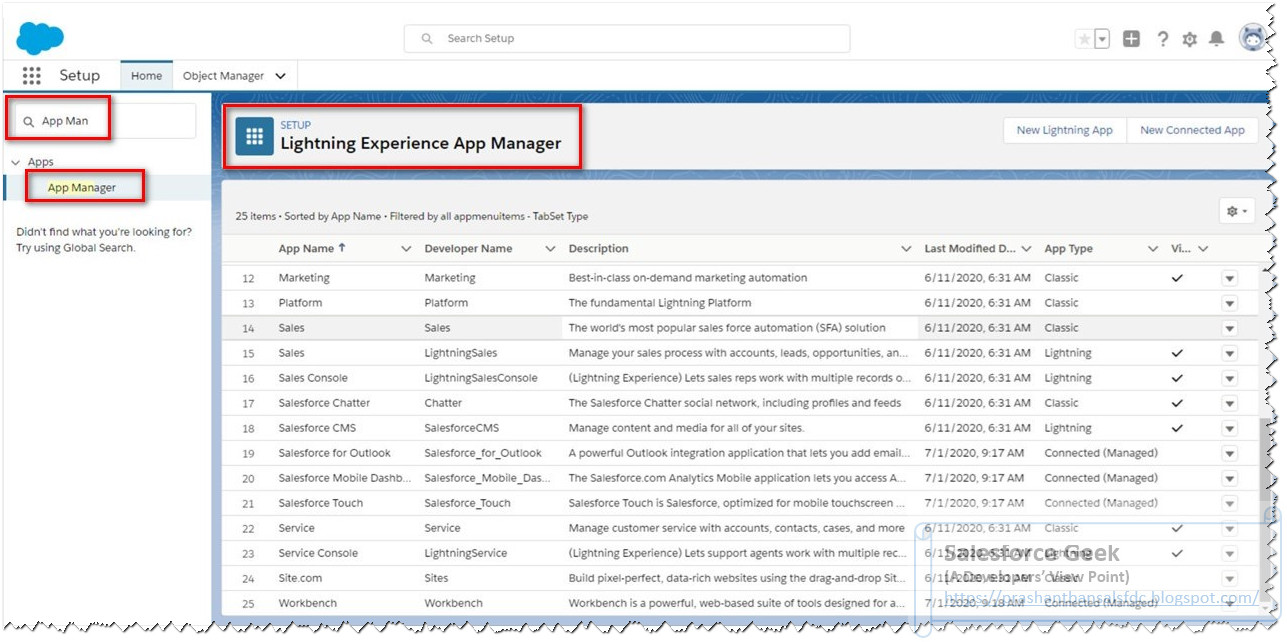Viewport: 1287px width, 642px height.
Task: Click the Connected (Managed) type for Salesforce Touch
Action: (1101, 503)
